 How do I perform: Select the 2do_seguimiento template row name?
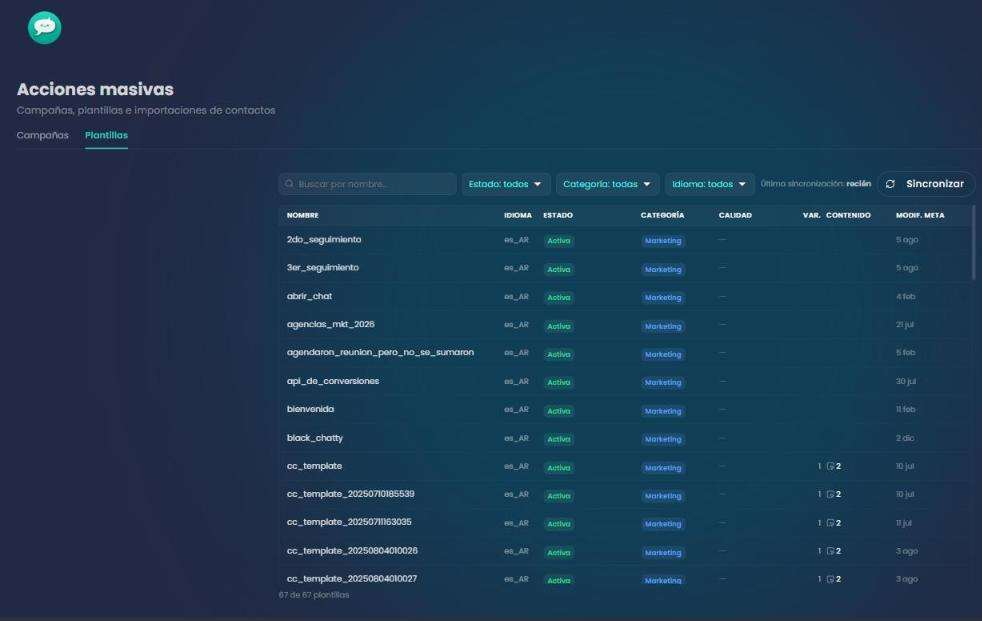tap(324, 240)
